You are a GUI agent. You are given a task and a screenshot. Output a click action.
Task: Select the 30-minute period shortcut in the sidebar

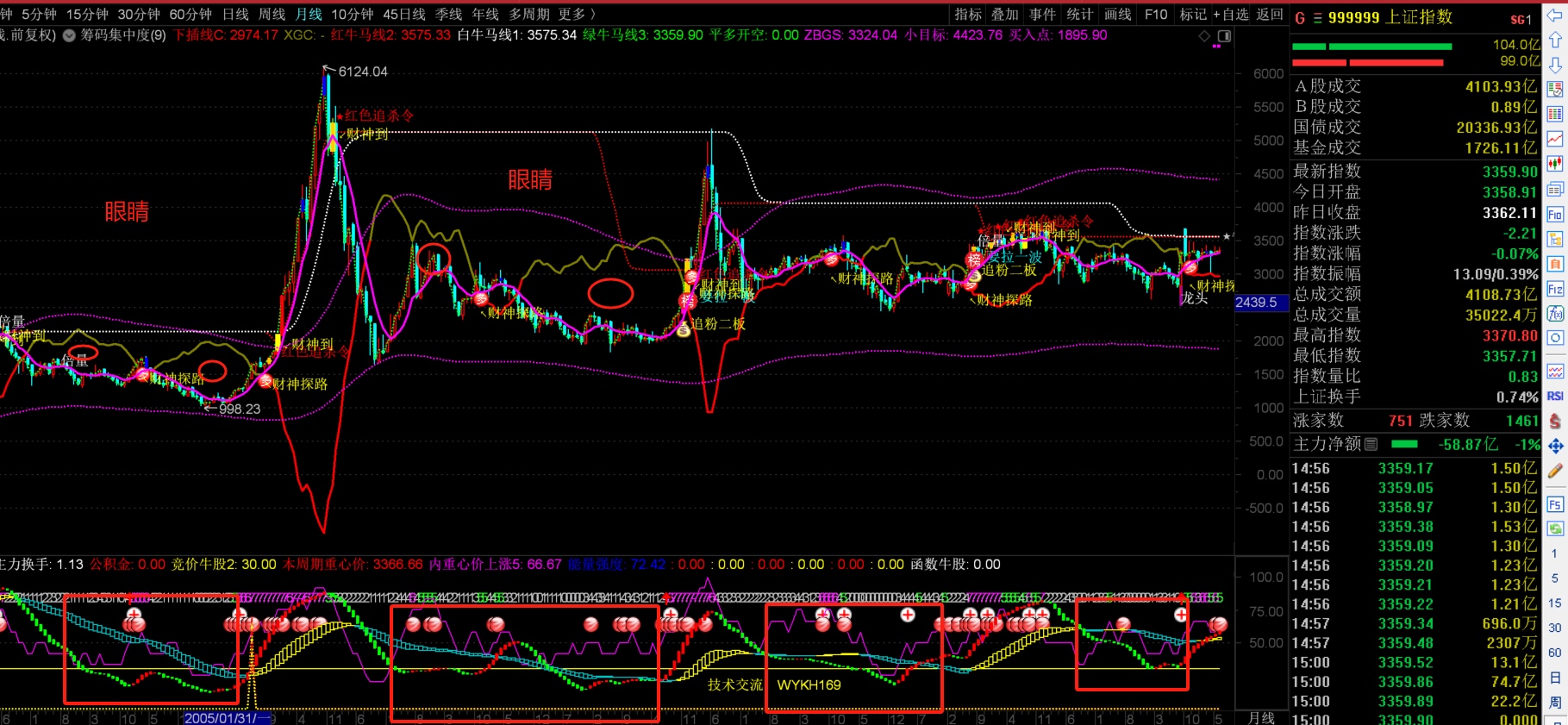1554,628
